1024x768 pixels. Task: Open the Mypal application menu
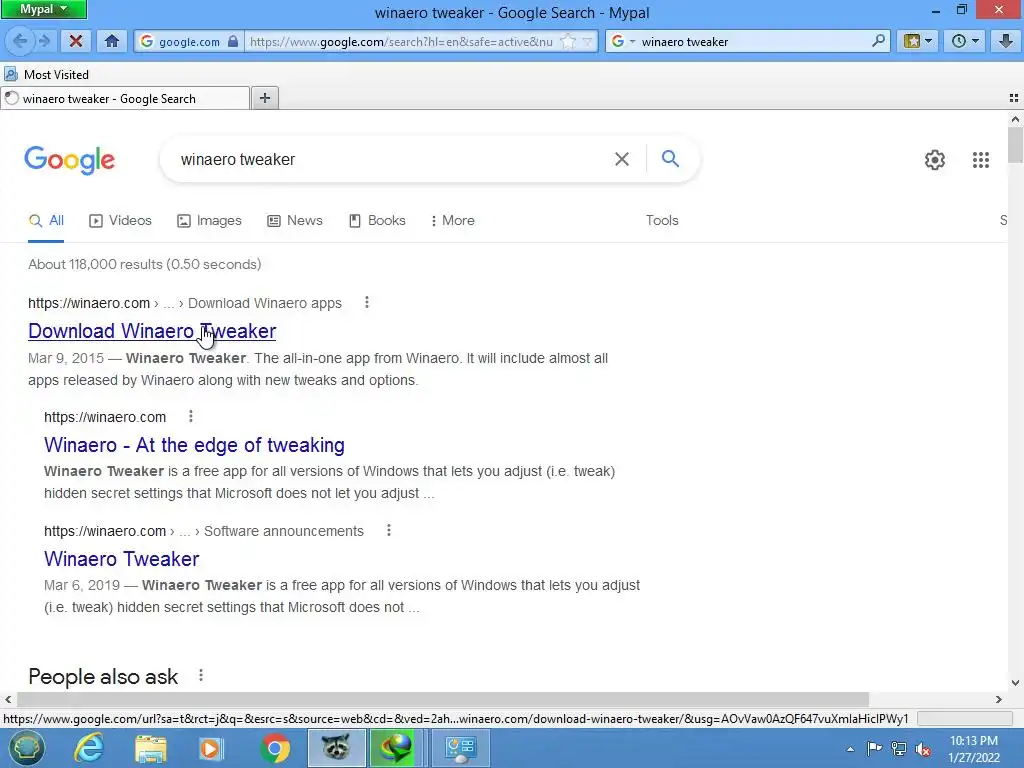pyautogui.click(x=43, y=9)
